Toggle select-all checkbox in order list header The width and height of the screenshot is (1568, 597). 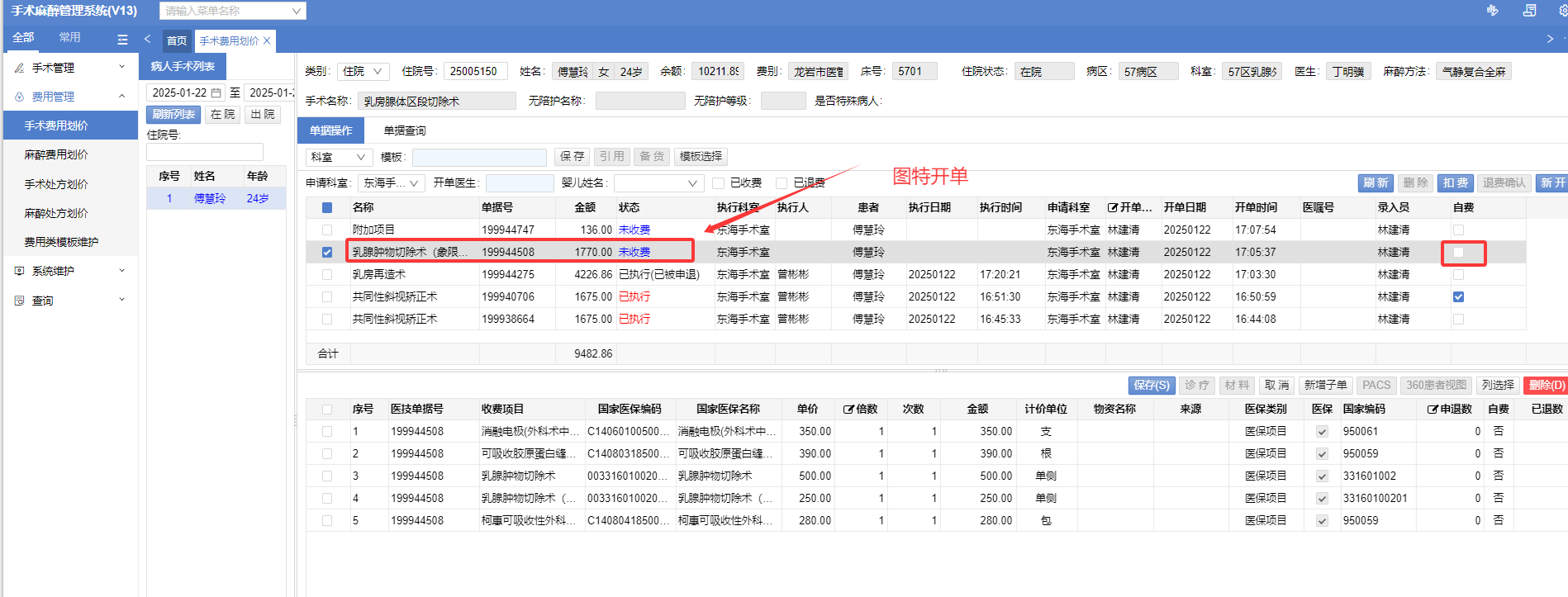click(327, 207)
